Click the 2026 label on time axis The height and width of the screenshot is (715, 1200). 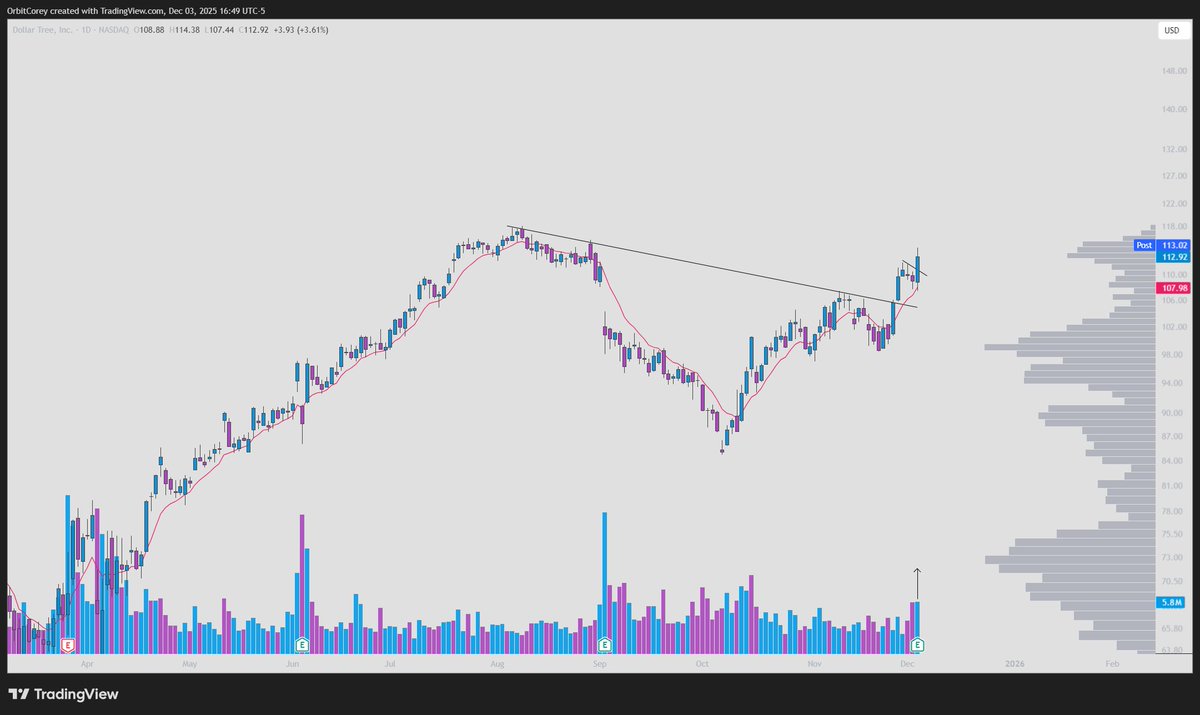pyautogui.click(x=1014, y=663)
